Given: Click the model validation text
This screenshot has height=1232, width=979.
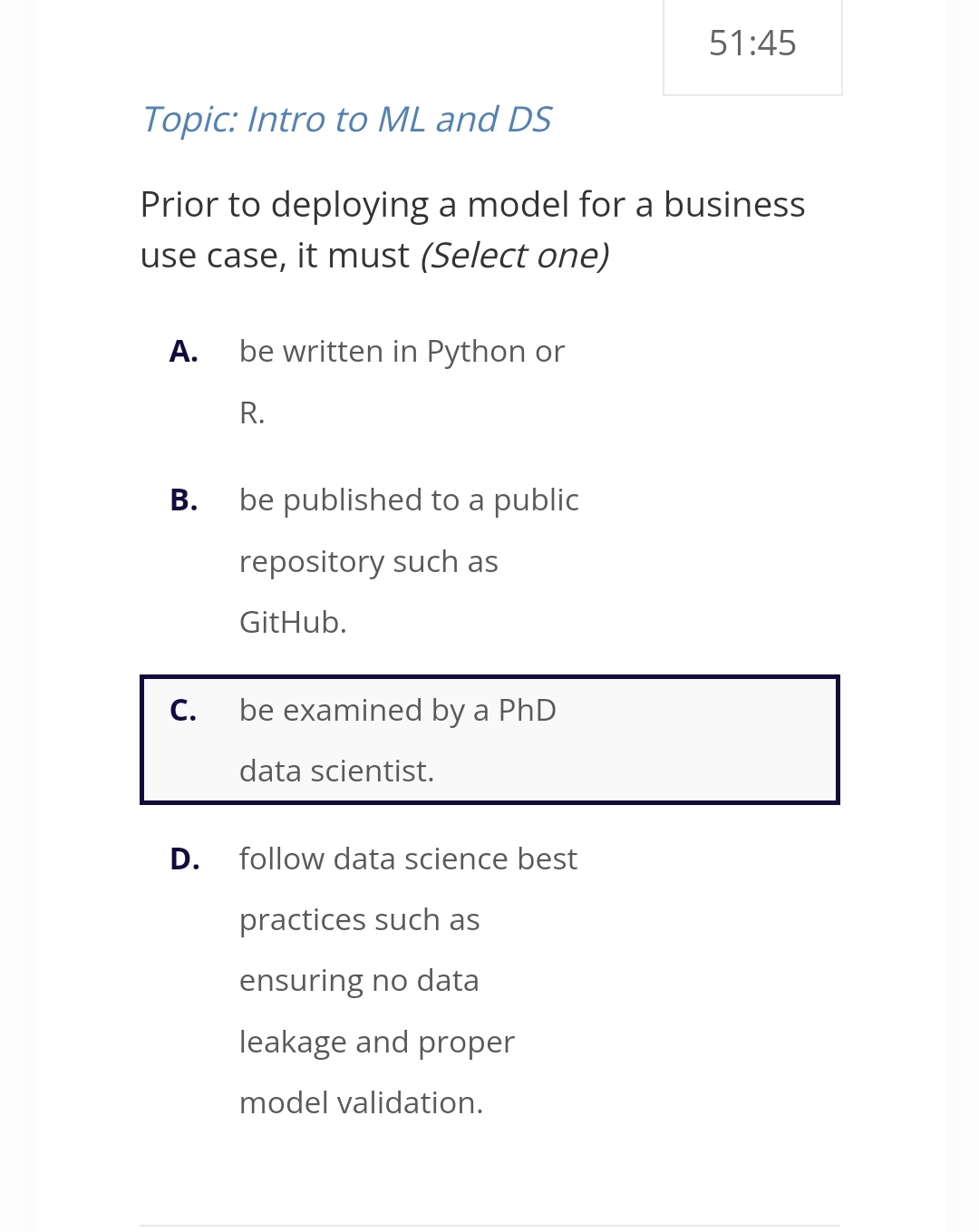Looking at the screenshot, I should coord(361,1102).
